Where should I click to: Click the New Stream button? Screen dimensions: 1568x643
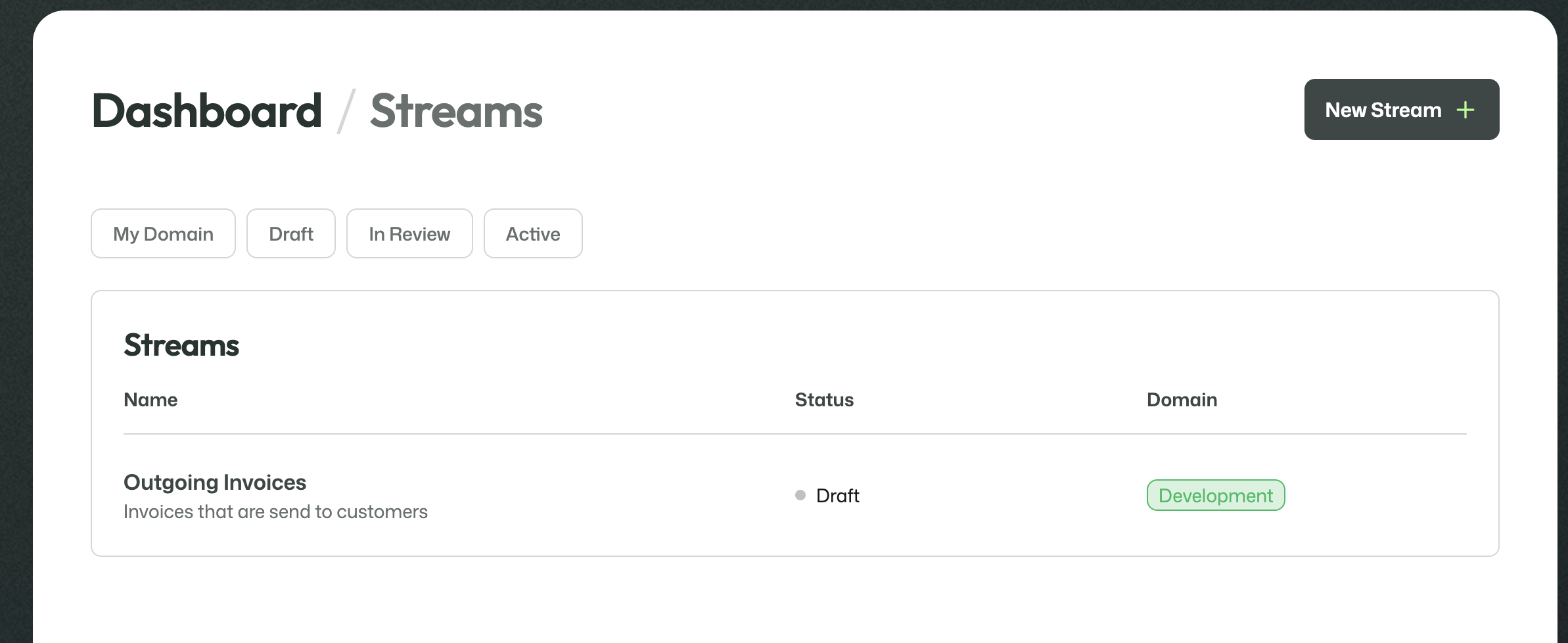pos(1402,109)
